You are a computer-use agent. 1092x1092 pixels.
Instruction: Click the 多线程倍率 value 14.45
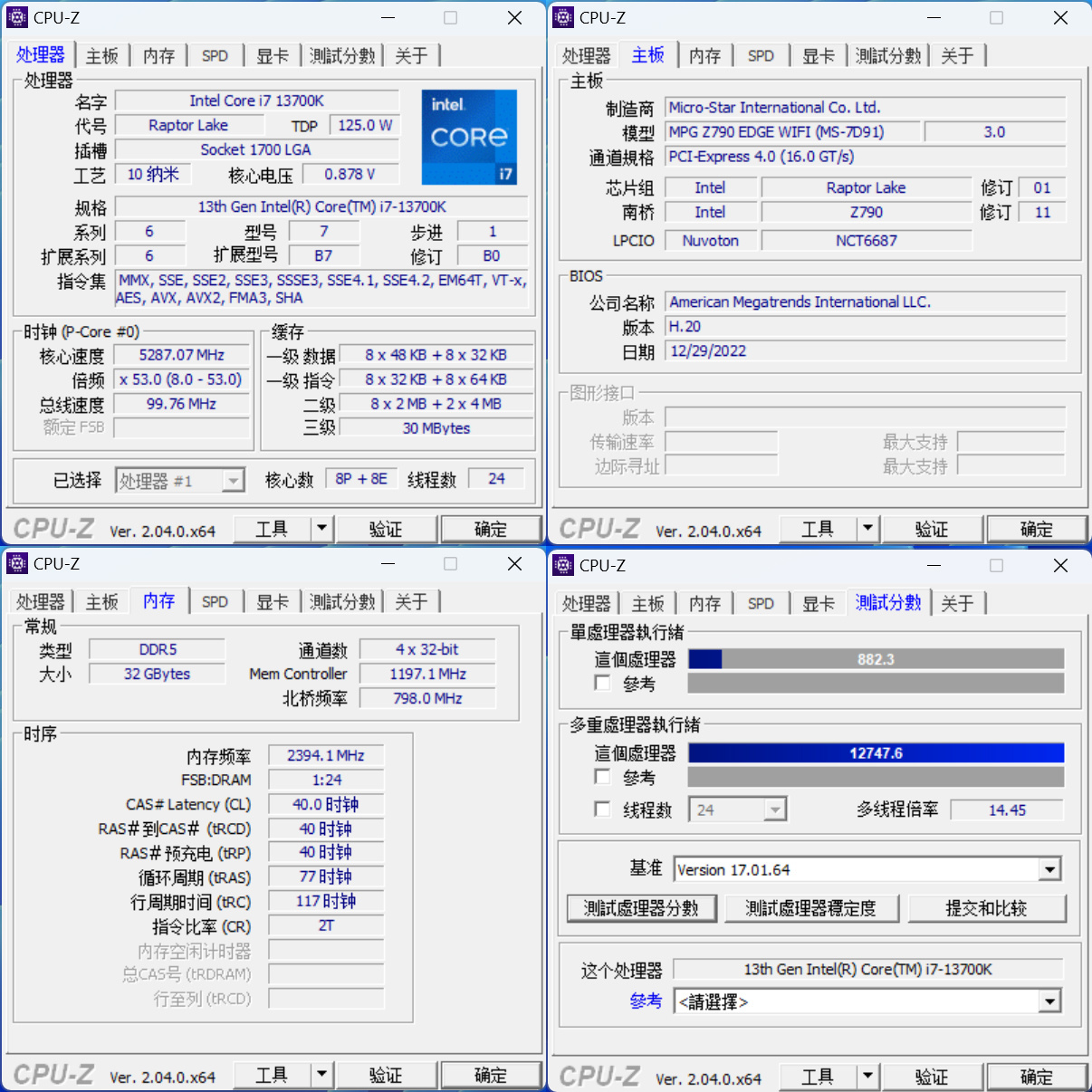pos(1007,809)
